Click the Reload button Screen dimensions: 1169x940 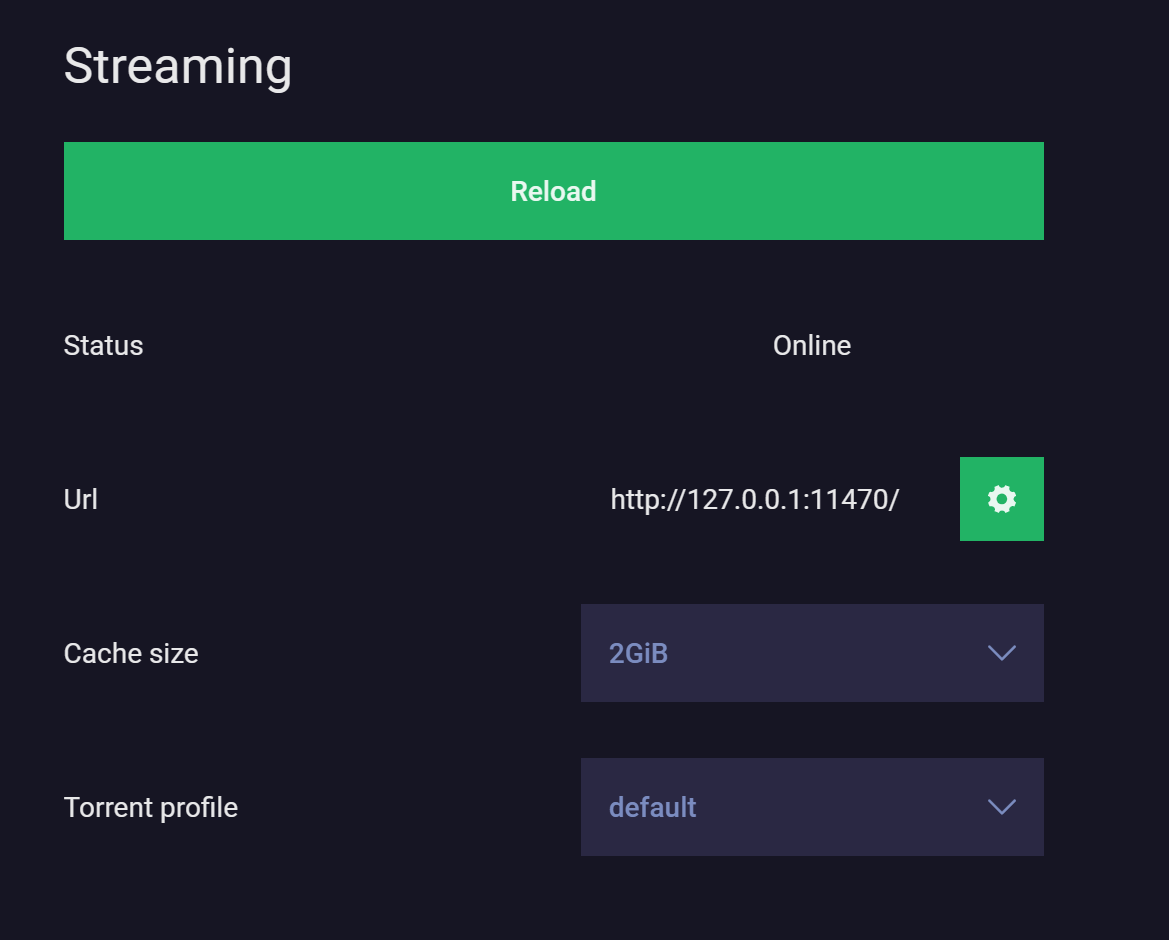click(553, 190)
